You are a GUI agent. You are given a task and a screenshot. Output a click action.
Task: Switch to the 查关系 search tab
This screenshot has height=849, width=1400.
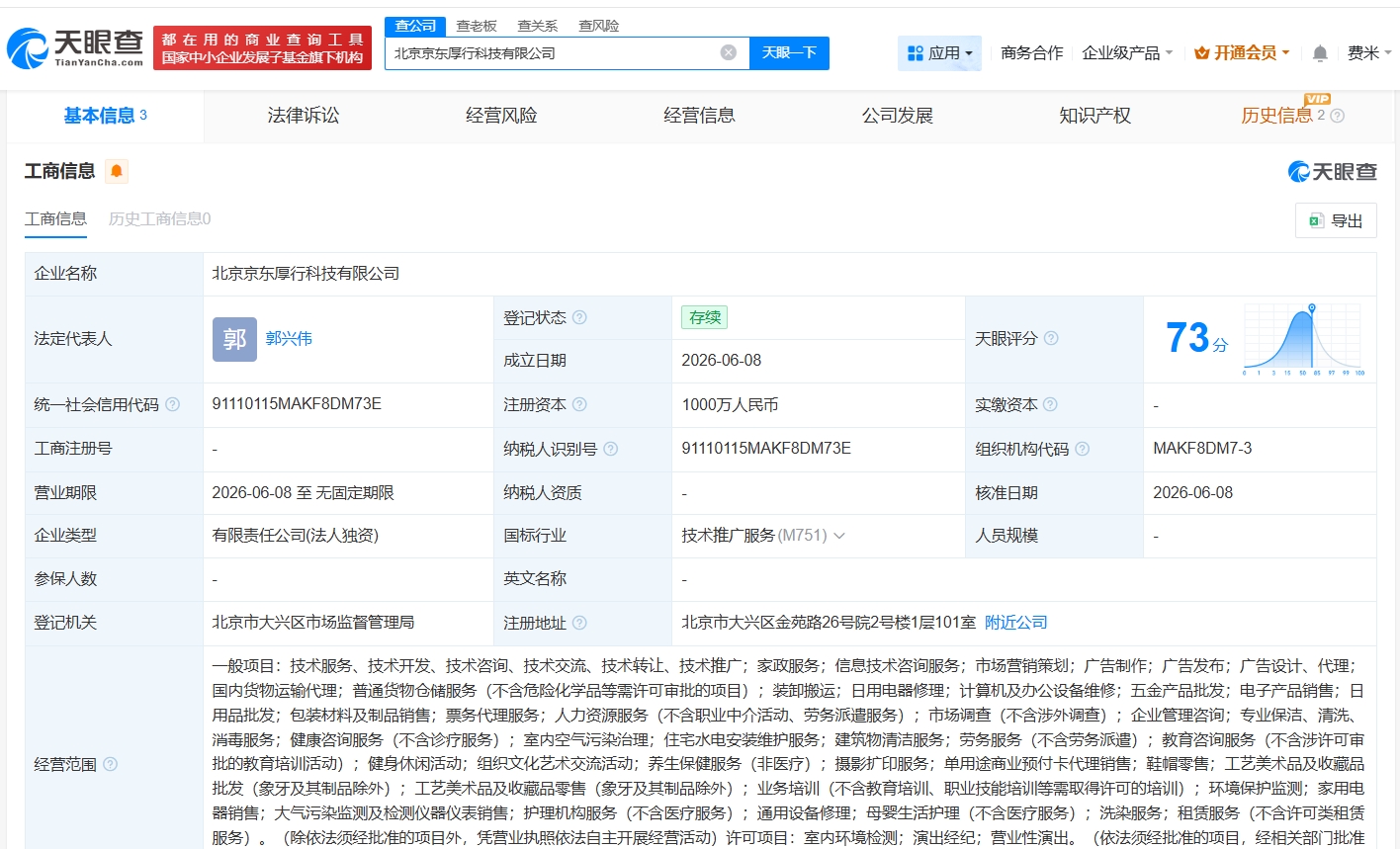[x=538, y=26]
